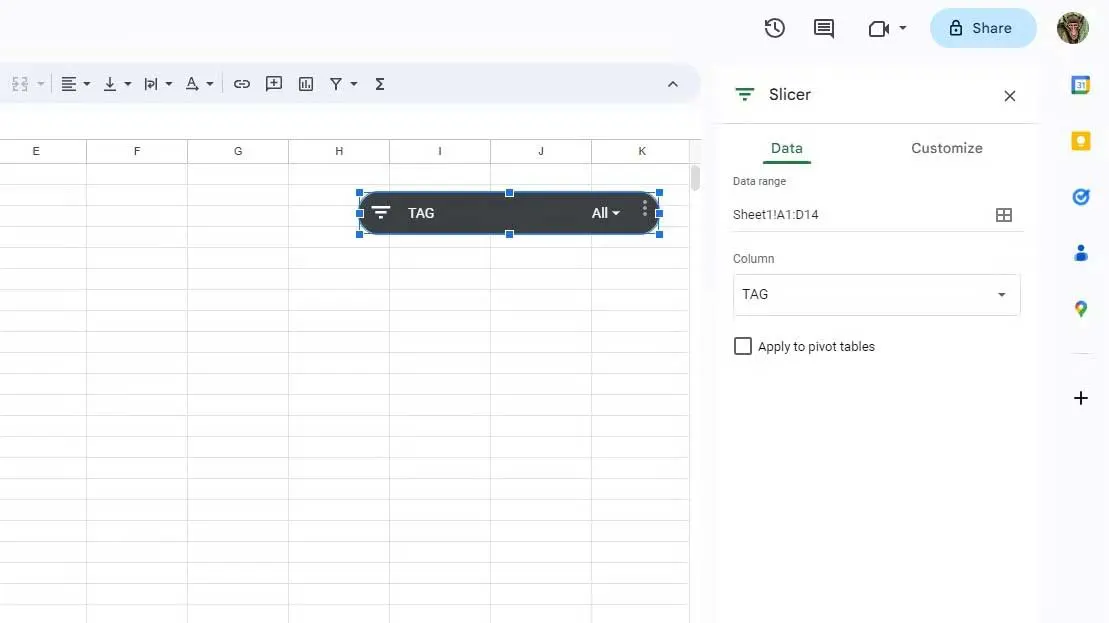Select the data range grid icon

(1004, 214)
